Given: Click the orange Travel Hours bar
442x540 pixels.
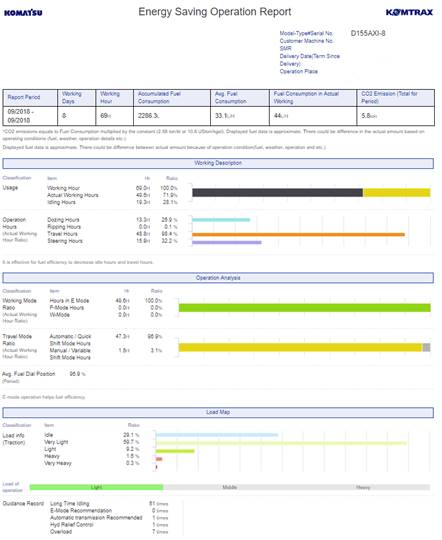Looking at the screenshot, I should [298, 235].
